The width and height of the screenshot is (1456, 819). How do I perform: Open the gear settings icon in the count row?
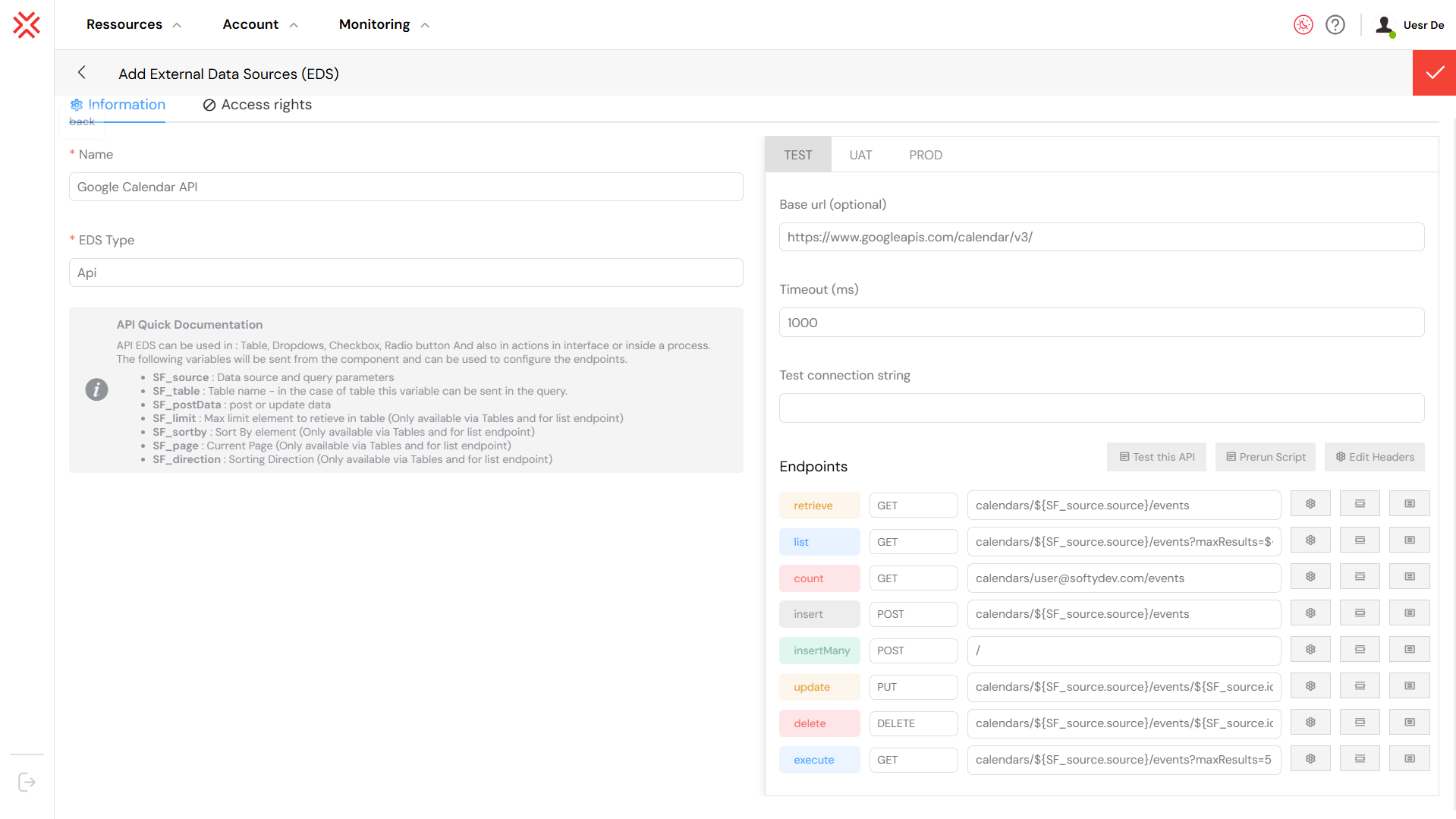tap(1310, 577)
